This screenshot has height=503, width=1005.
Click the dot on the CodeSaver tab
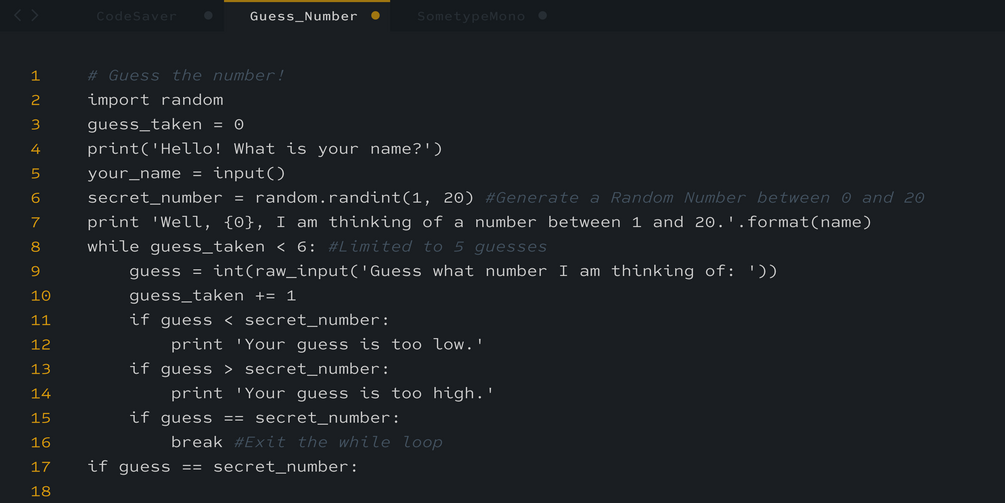(x=208, y=16)
